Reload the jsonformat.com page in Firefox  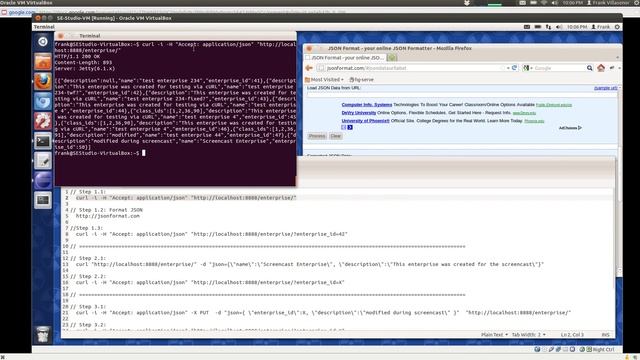tap(514, 68)
